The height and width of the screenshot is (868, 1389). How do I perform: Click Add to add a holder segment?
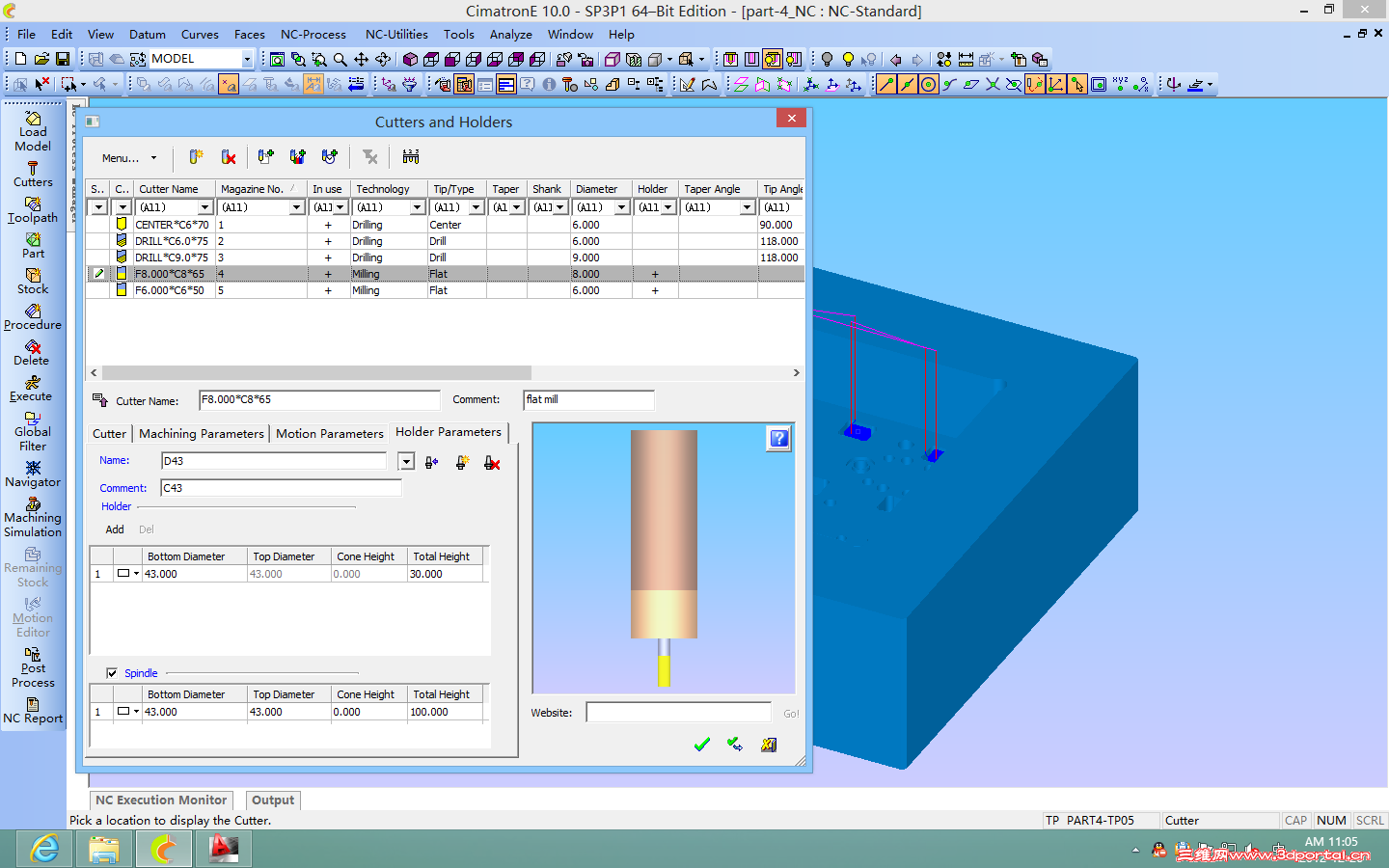tap(115, 529)
